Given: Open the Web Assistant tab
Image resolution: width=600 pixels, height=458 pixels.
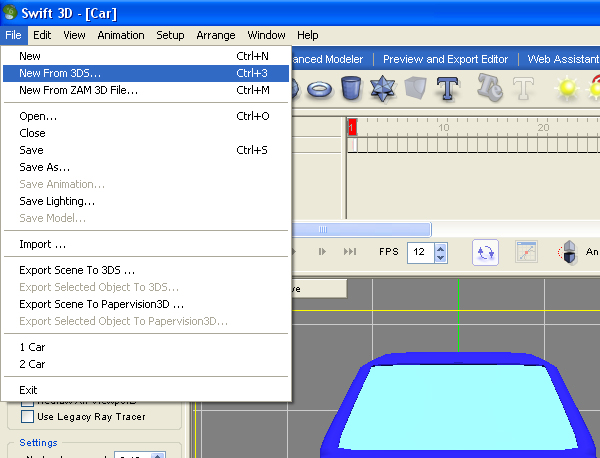Looking at the screenshot, I should pyautogui.click(x=563, y=59).
